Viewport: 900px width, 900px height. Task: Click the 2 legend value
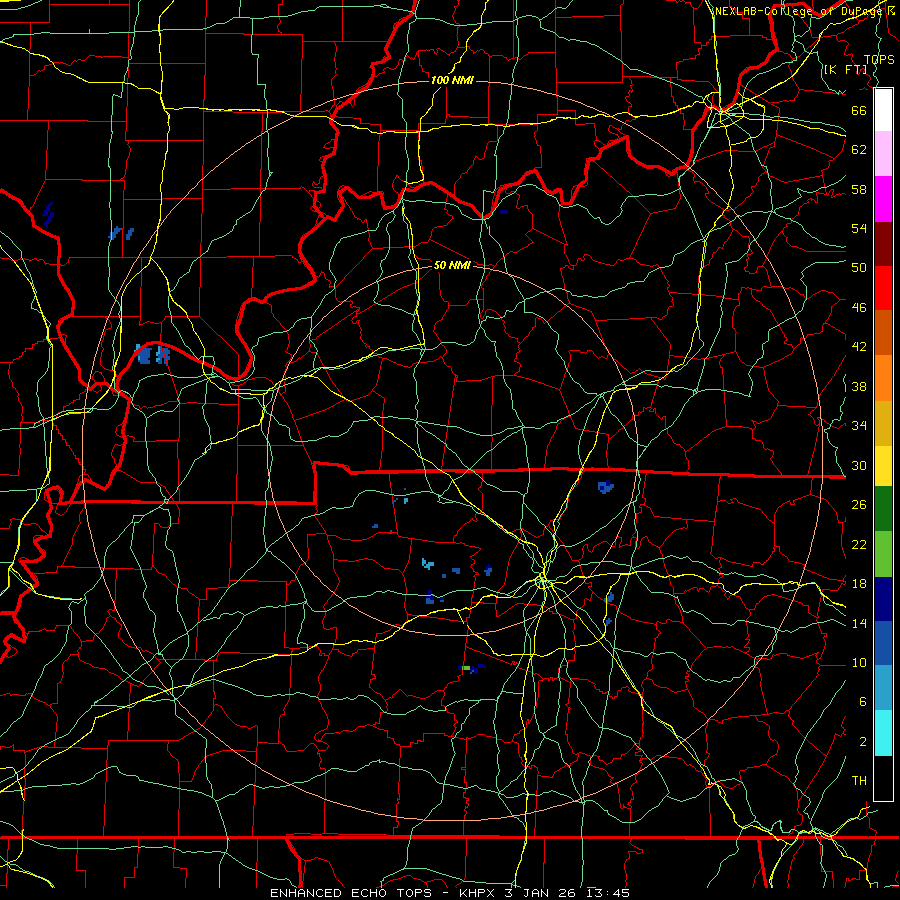click(863, 742)
